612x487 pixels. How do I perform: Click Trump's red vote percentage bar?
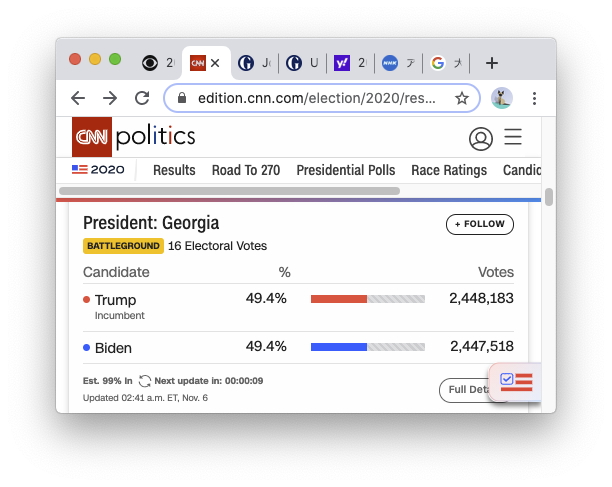pyautogui.click(x=339, y=299)
